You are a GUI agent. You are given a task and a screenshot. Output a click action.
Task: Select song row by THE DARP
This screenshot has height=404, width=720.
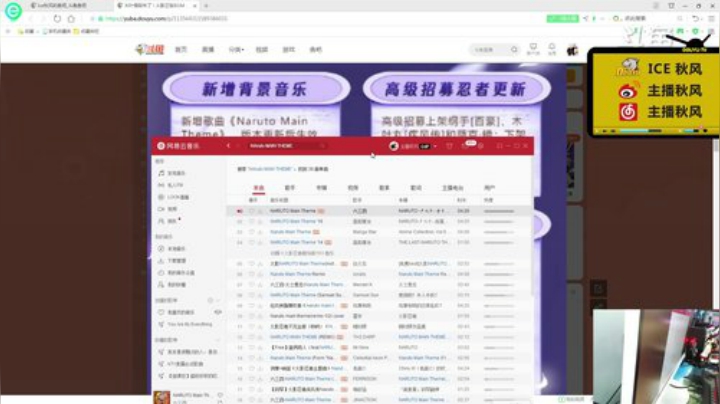(380, 337)
